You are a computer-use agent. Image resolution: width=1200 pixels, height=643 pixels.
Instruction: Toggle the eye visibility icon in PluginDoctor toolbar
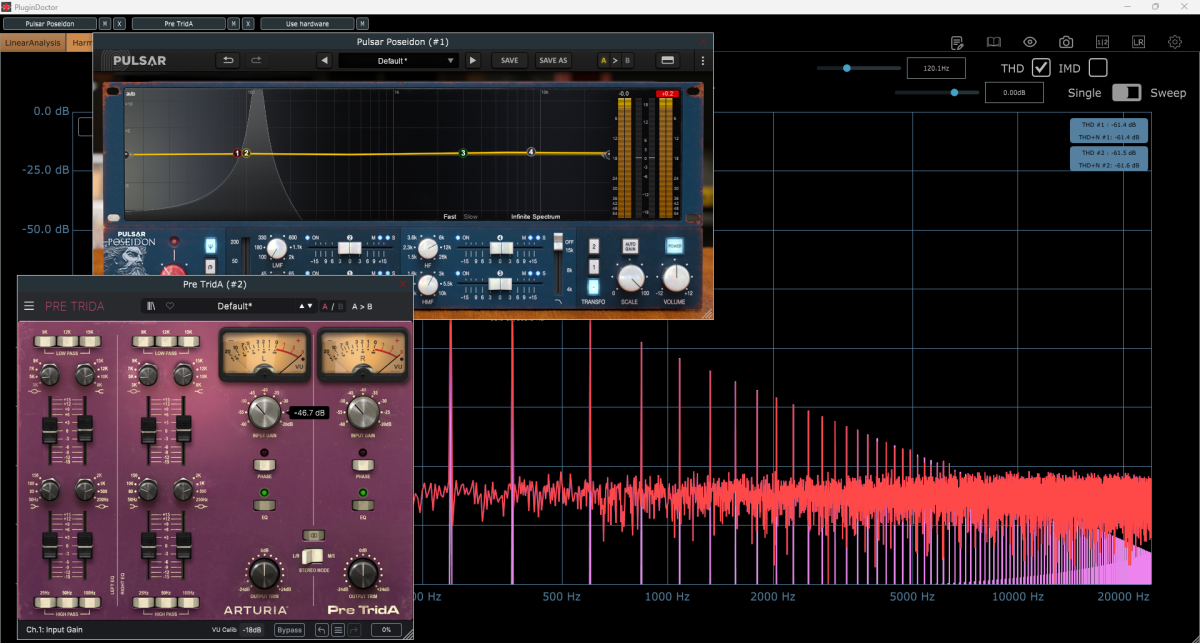[1030, 43]
